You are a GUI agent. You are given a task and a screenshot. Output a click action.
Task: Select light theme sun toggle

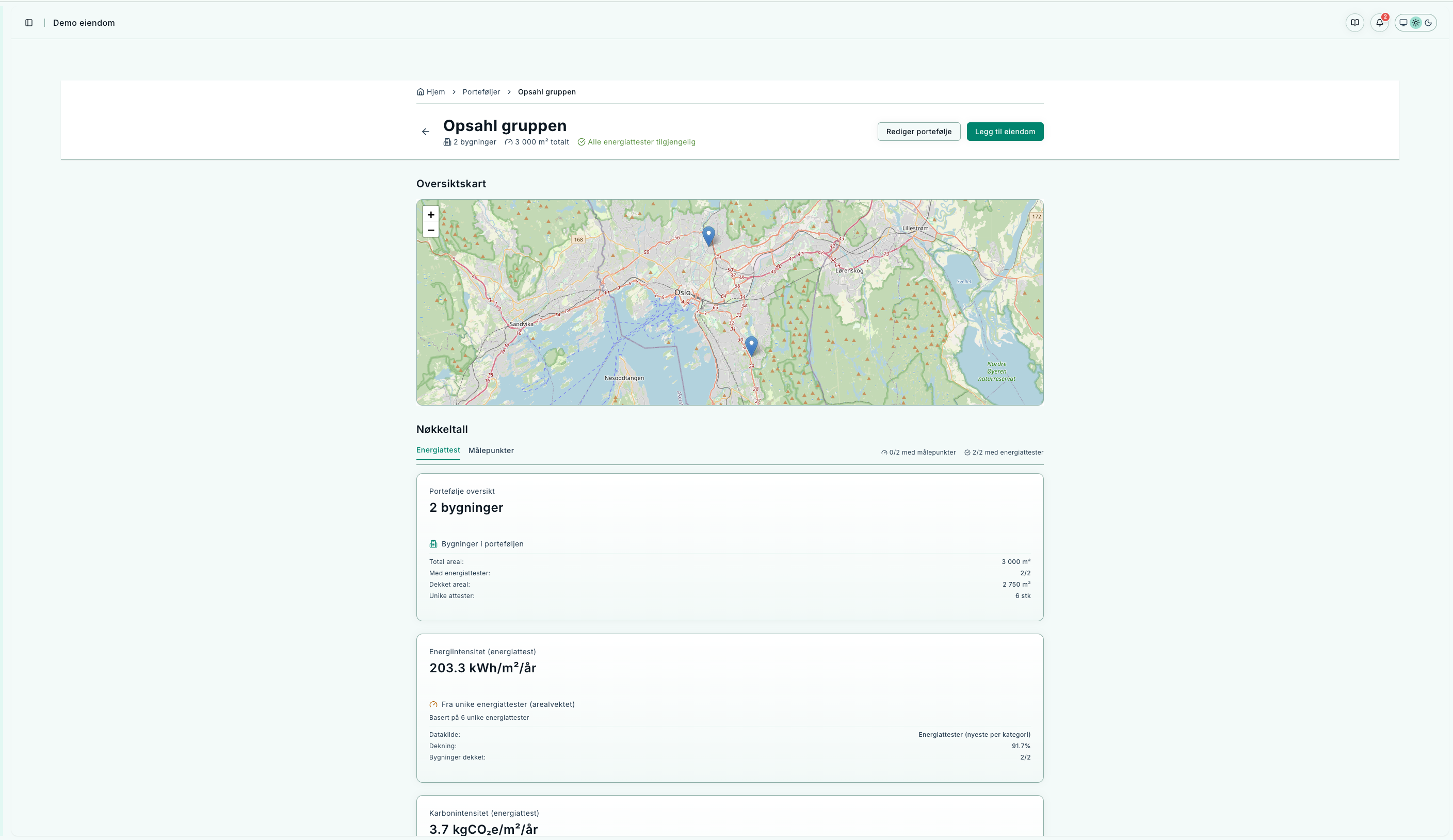tap(1415, 23)
